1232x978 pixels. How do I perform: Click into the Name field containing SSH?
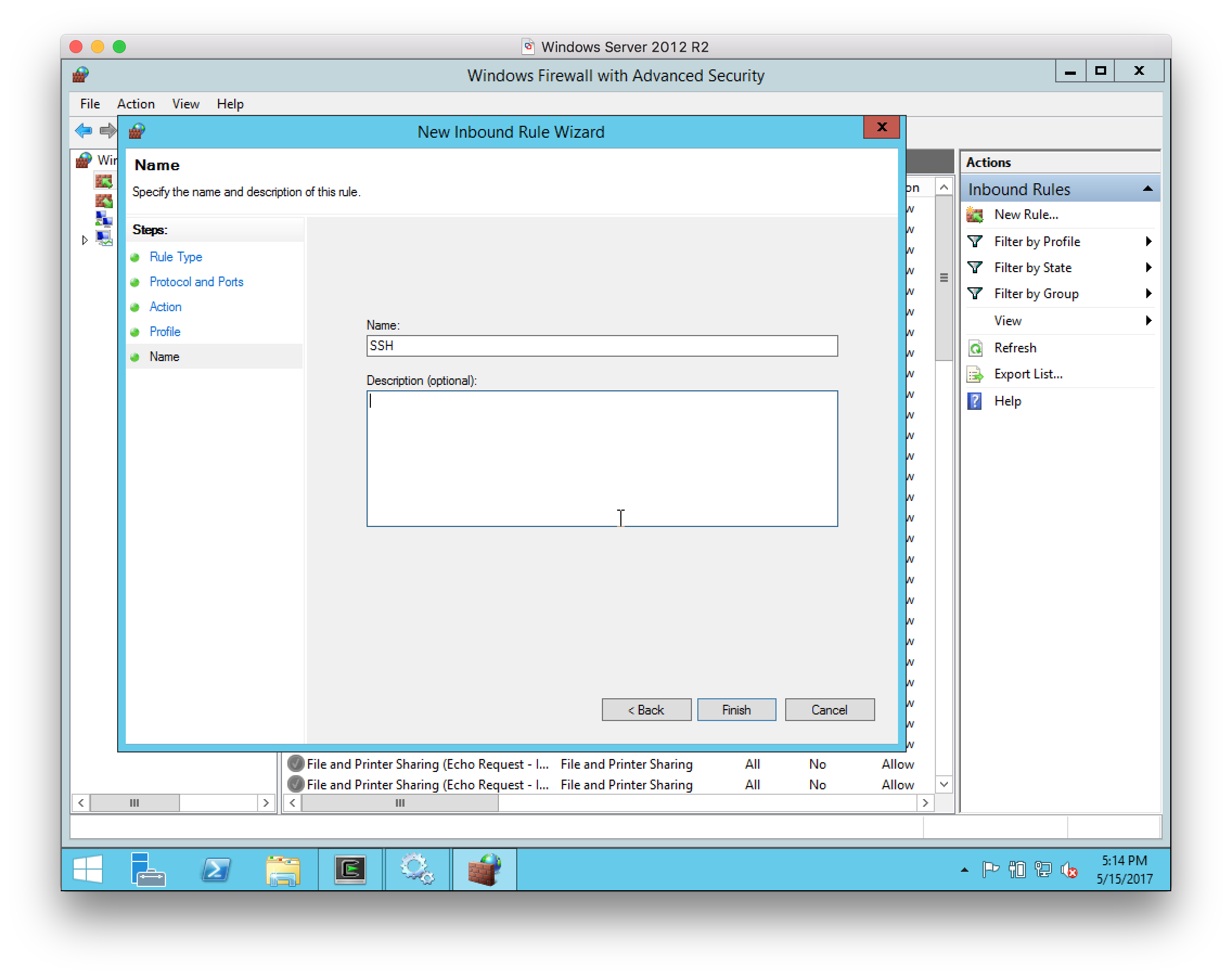[x=602, y=346]
